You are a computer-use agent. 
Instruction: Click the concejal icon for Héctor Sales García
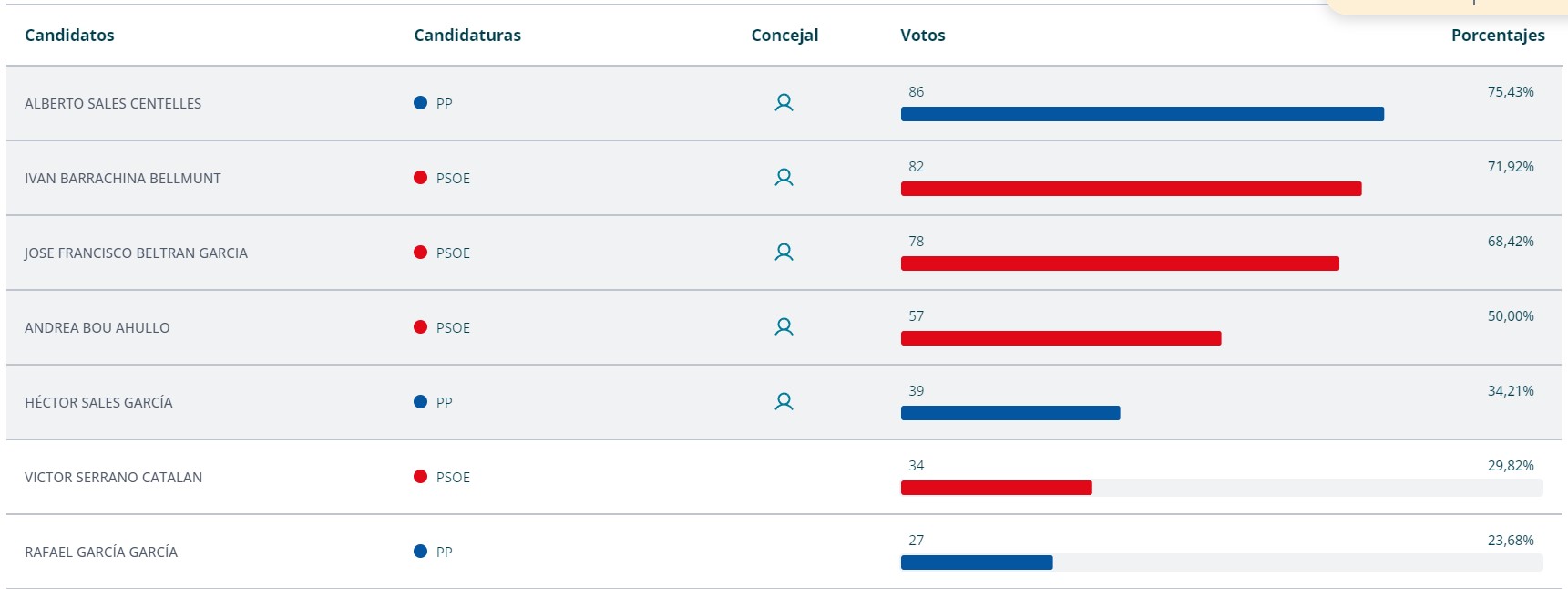coord(784,402)
